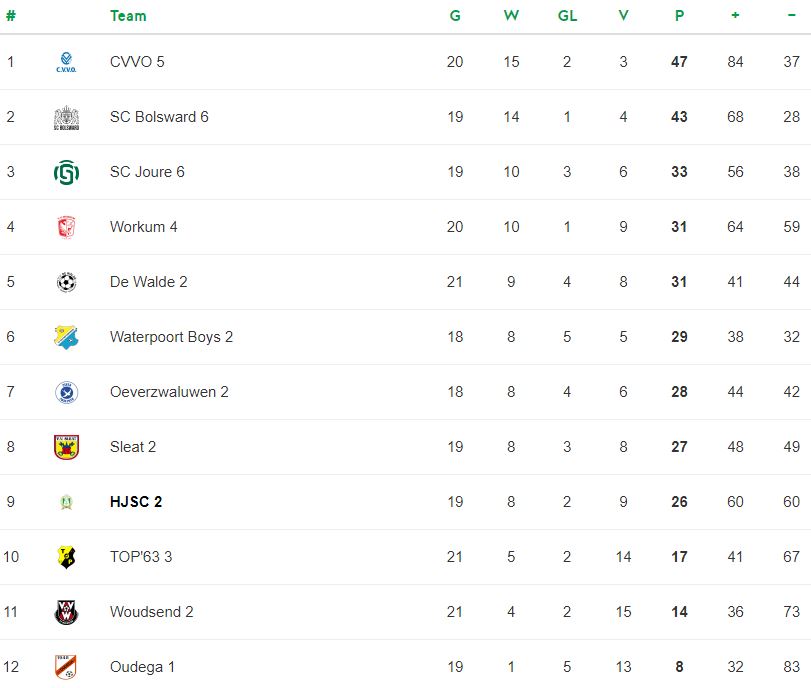Open the Waterpoort Boys crest icon
The width and height of the screenshot is (811, 688).
click(x=66, y=337)
